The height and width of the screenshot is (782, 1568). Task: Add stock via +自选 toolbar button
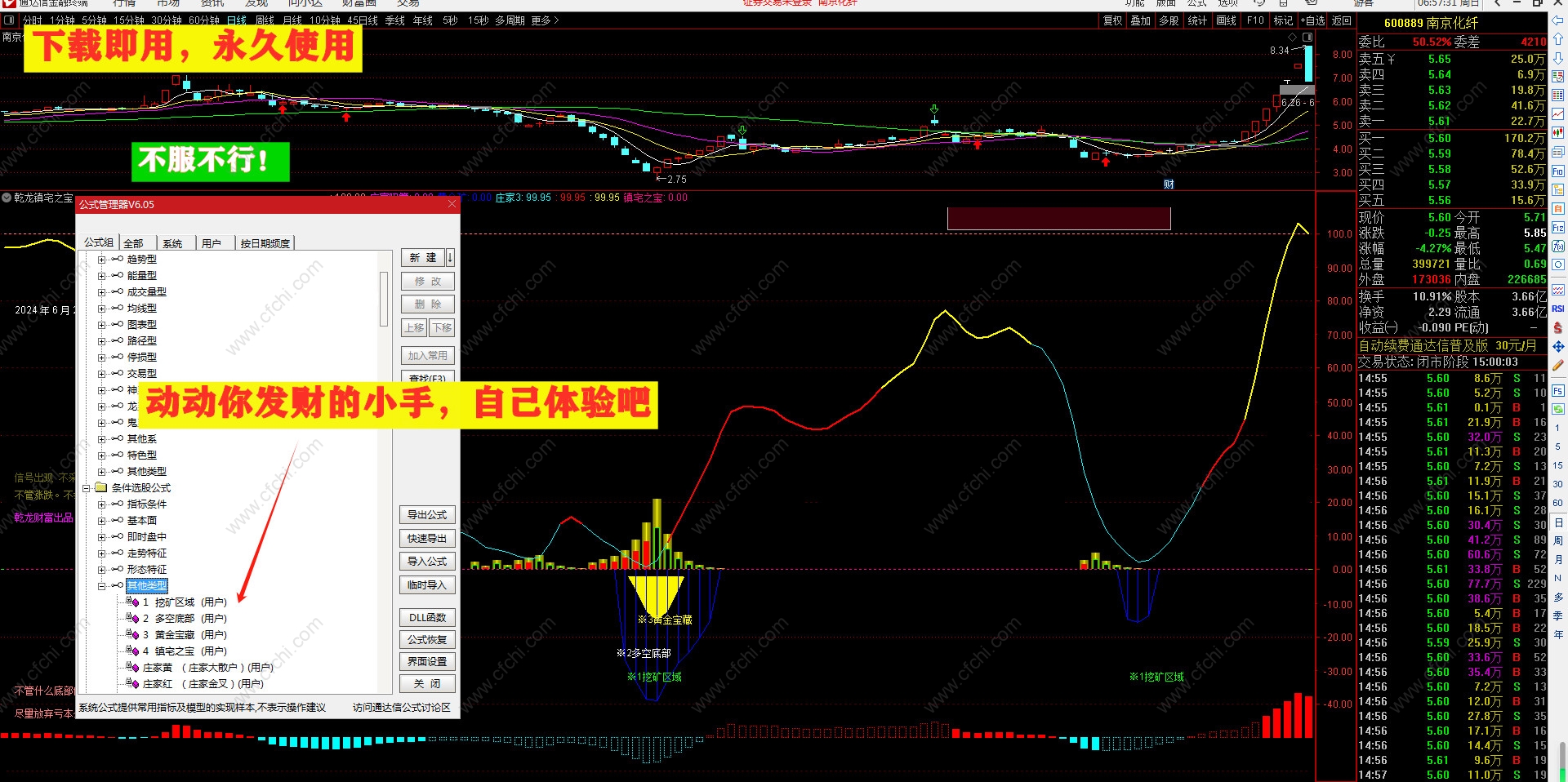1312,20
